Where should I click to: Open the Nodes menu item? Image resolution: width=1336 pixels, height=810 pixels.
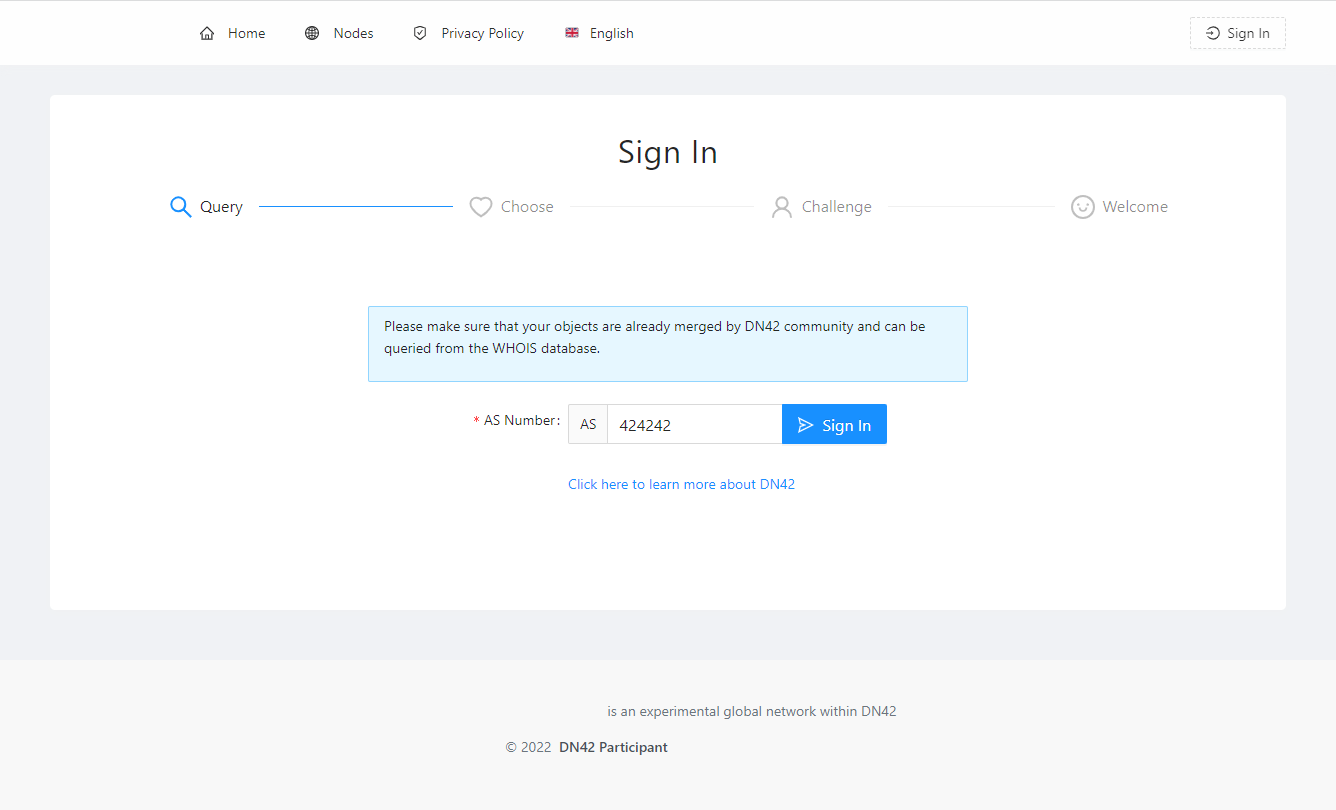pyautogui.click(x=339, y=33)
